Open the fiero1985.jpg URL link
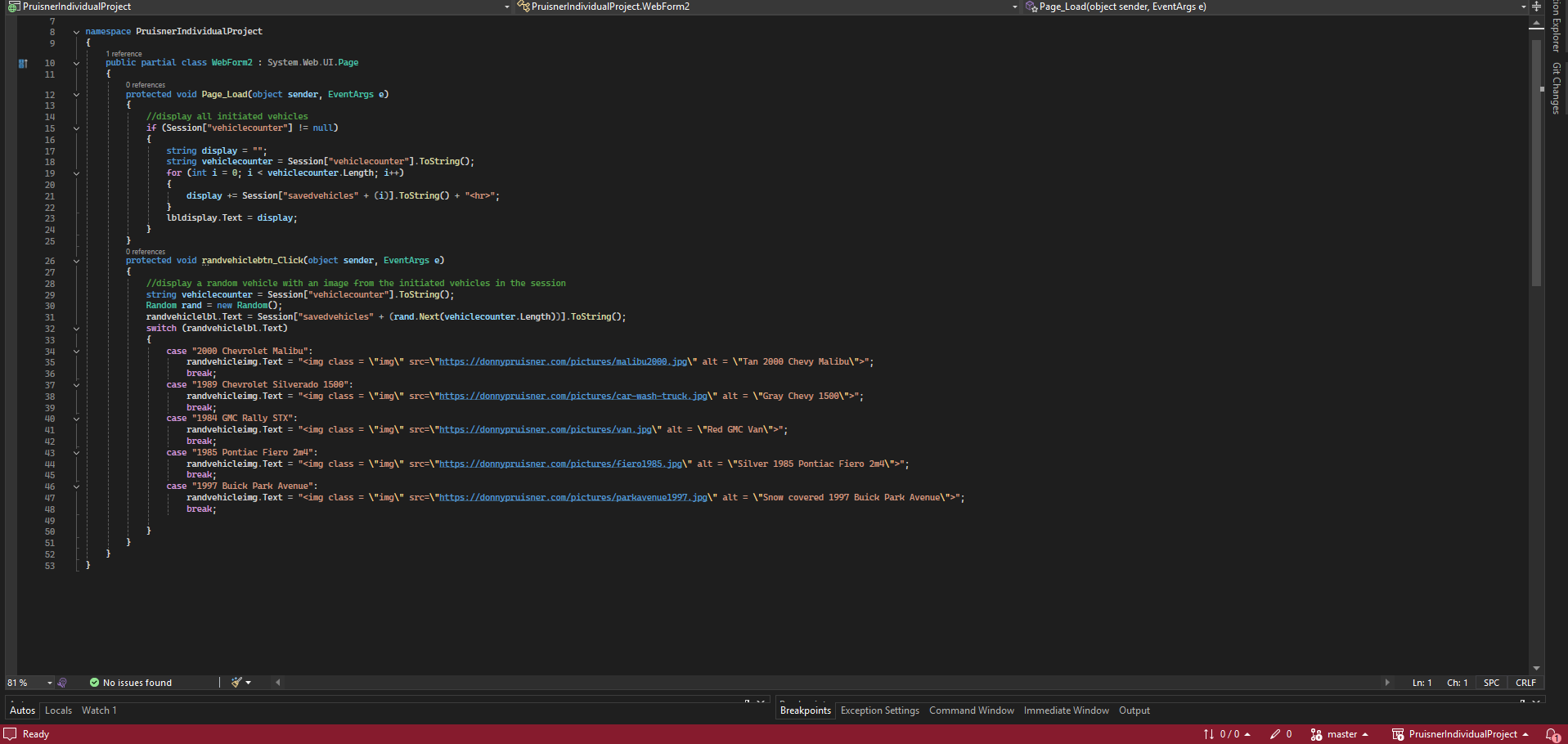1568x744 pixels. (560, 464)
